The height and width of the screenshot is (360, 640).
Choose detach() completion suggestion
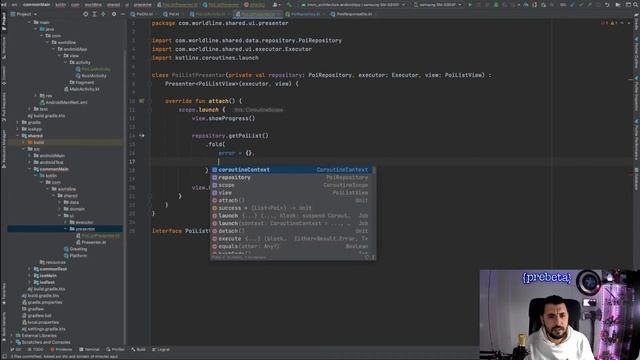point(291,231)
